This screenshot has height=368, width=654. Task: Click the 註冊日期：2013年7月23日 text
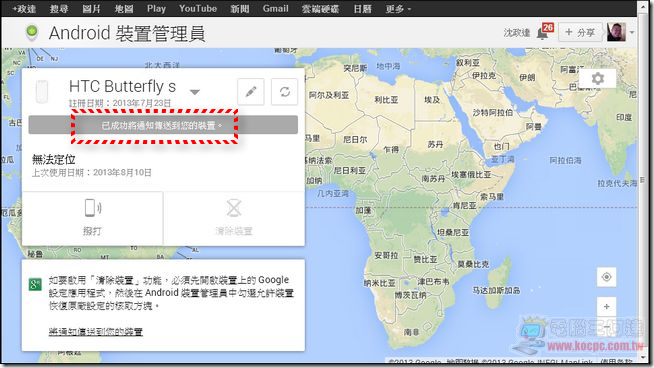coord(120,103)
